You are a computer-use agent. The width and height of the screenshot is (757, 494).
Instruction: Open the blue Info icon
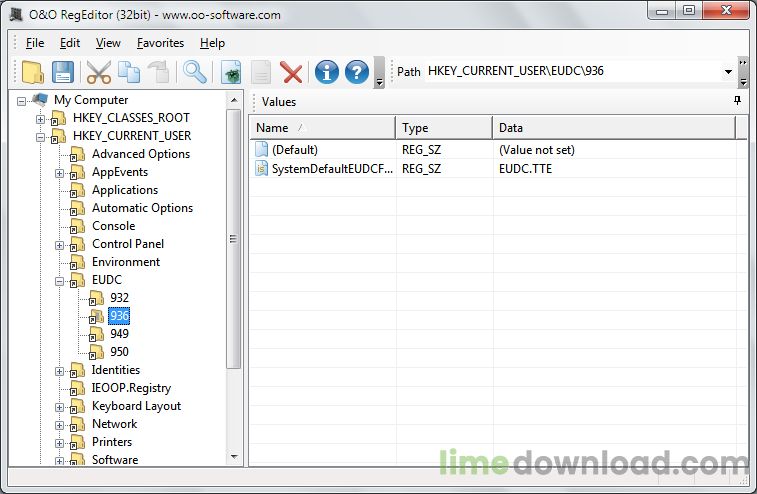click(327, 72)
